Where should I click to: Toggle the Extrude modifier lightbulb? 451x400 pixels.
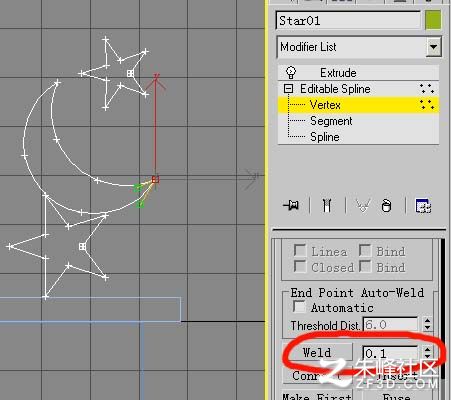[291, 72]
